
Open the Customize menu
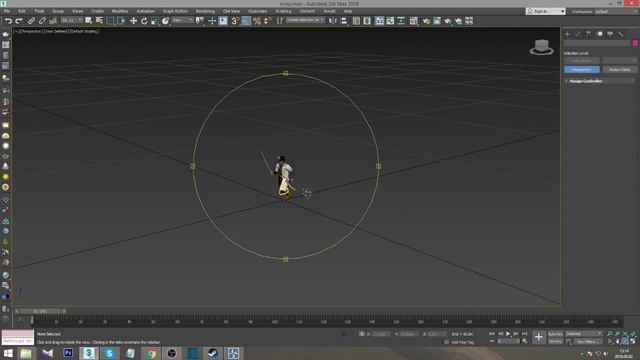pos(258,11)
